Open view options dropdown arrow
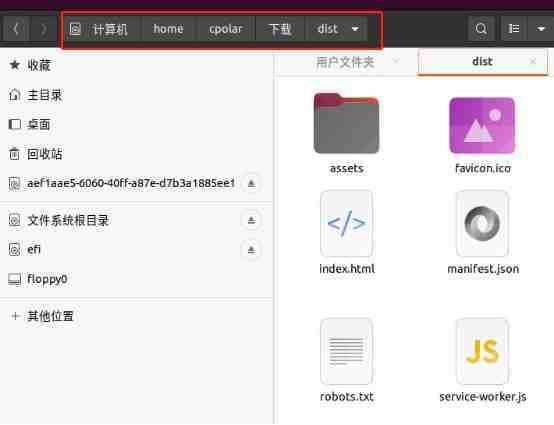The width and height of the screenshot is (554, 425). pyautogui.click(x=541, y=29)
